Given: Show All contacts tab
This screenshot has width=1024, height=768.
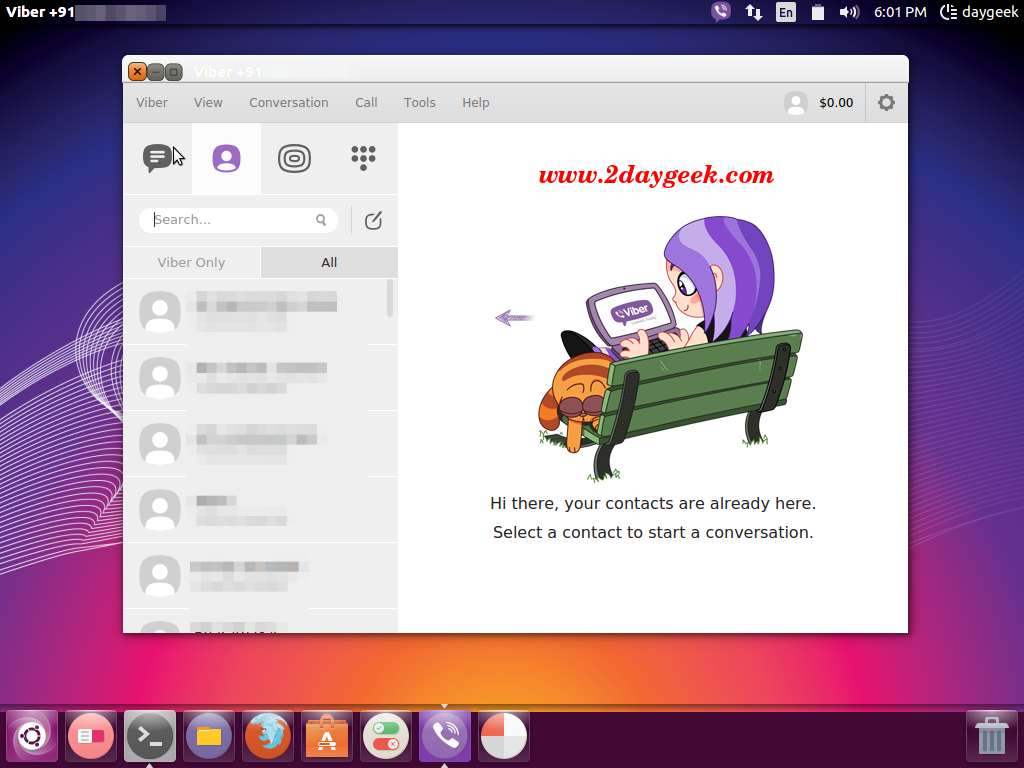Looking at the screenshot, I should pyautogui.click(x=329, y=263).
